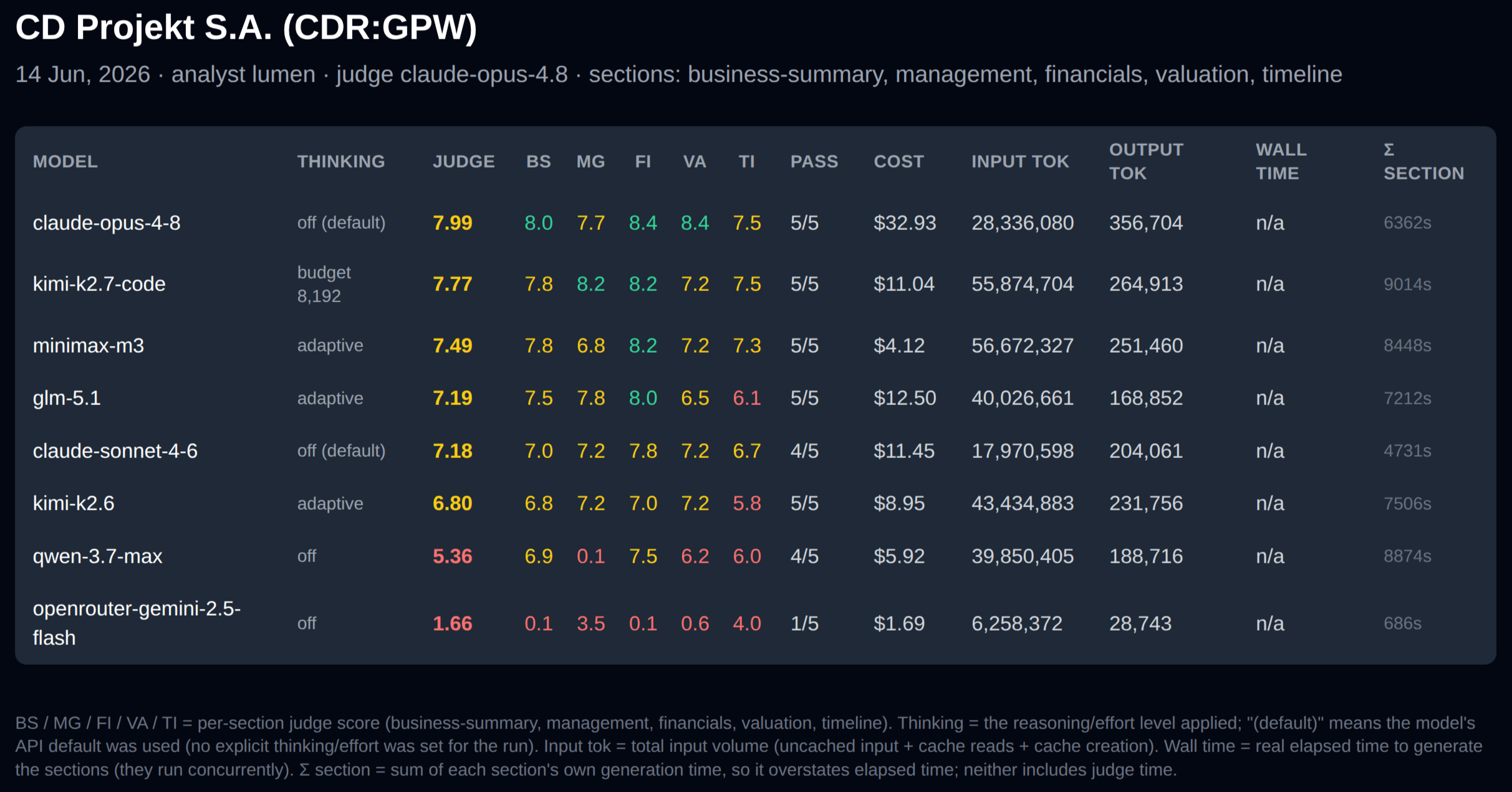Click gemini flash MG score 3.5

[590, 623]
